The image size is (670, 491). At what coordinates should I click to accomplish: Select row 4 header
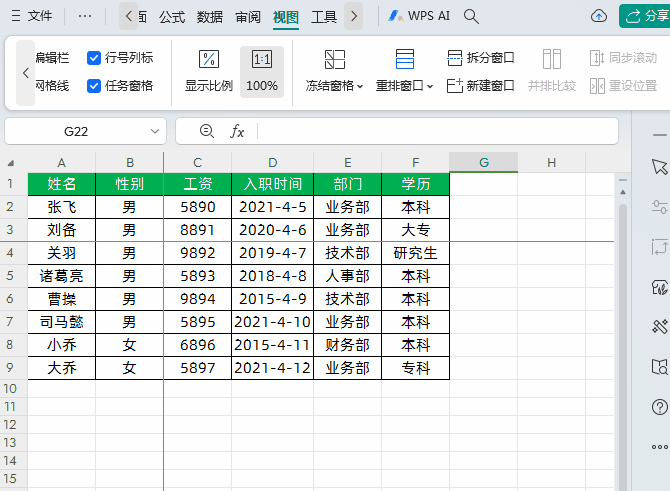pyautogui.click(x=10, y=253)
